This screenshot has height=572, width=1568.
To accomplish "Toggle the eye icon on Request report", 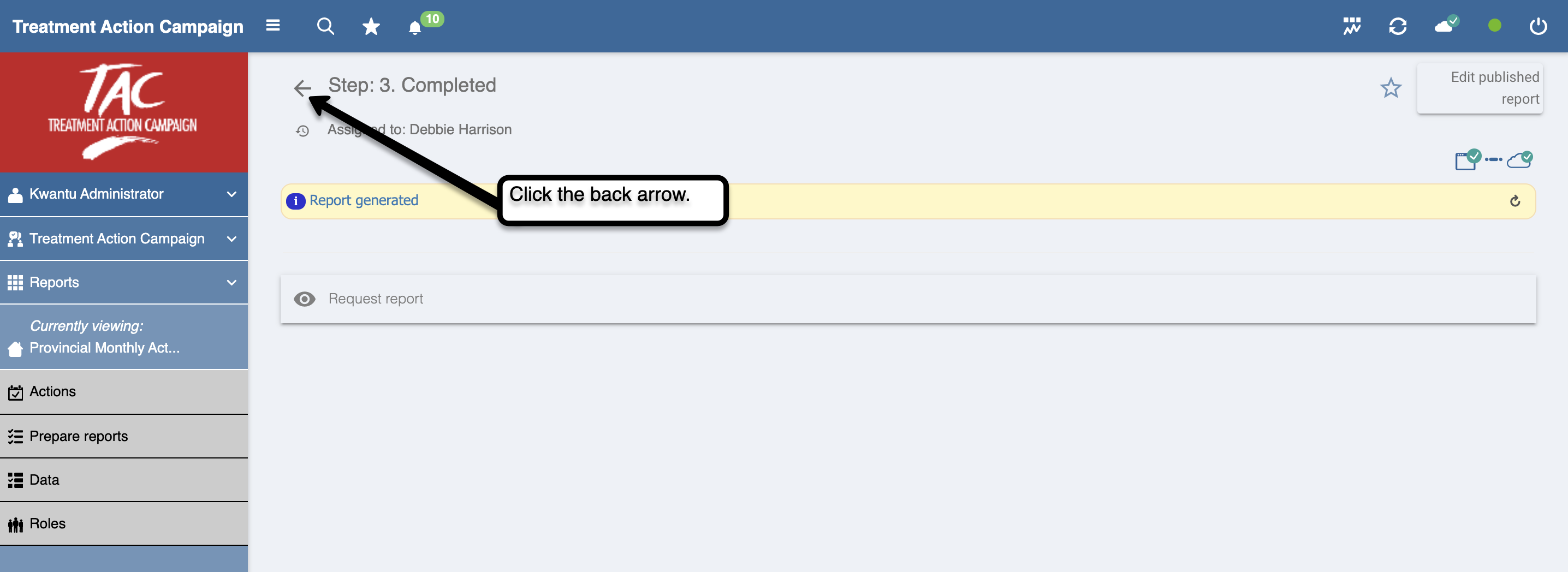I will tap(304, 299).
